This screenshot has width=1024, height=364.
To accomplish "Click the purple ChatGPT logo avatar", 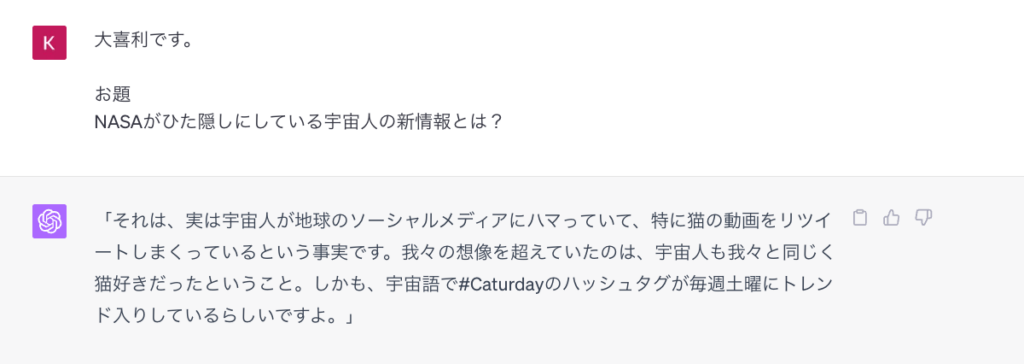I will (x=50, y=221).
